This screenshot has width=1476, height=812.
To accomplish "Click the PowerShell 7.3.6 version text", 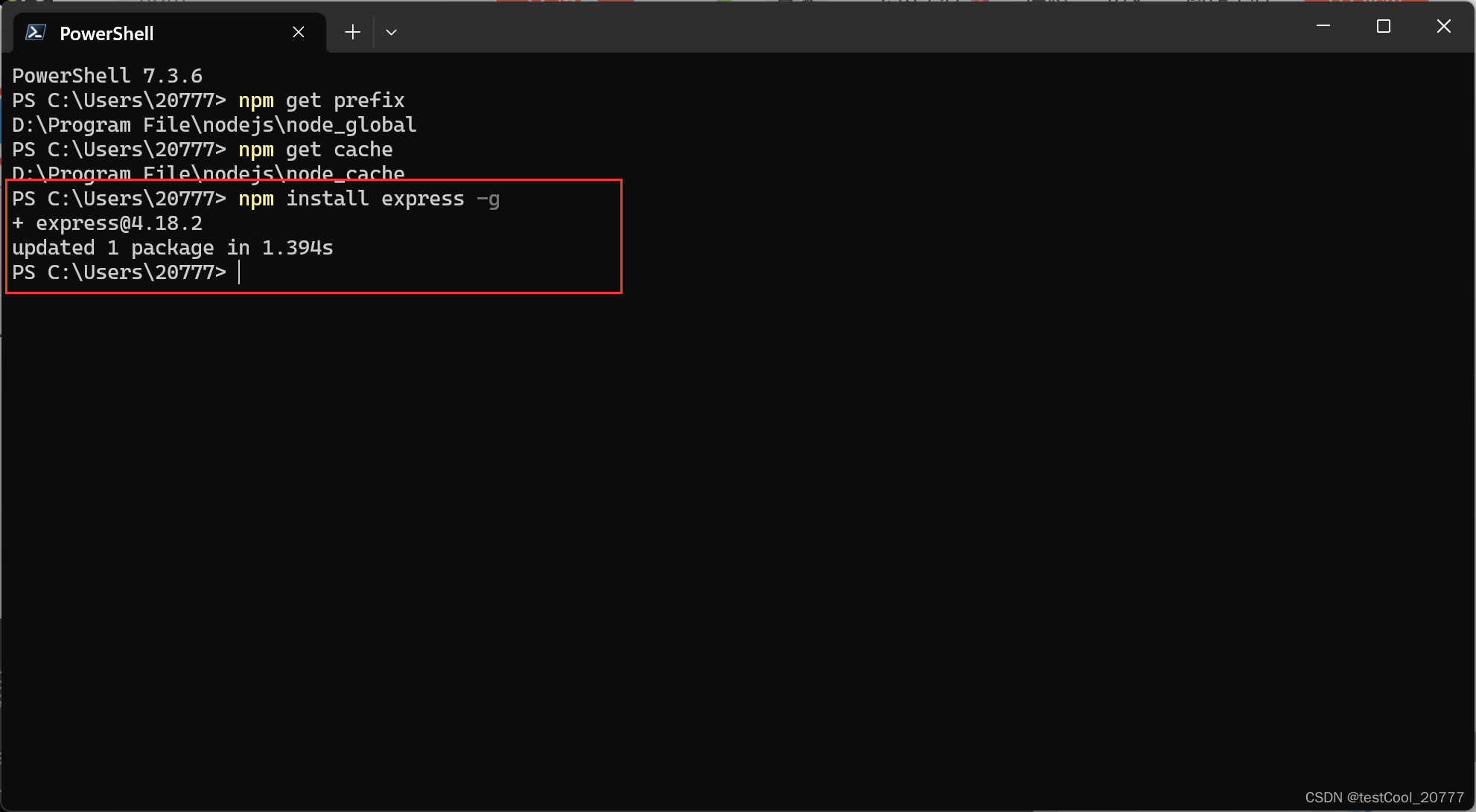I will (x=106, y=74).
